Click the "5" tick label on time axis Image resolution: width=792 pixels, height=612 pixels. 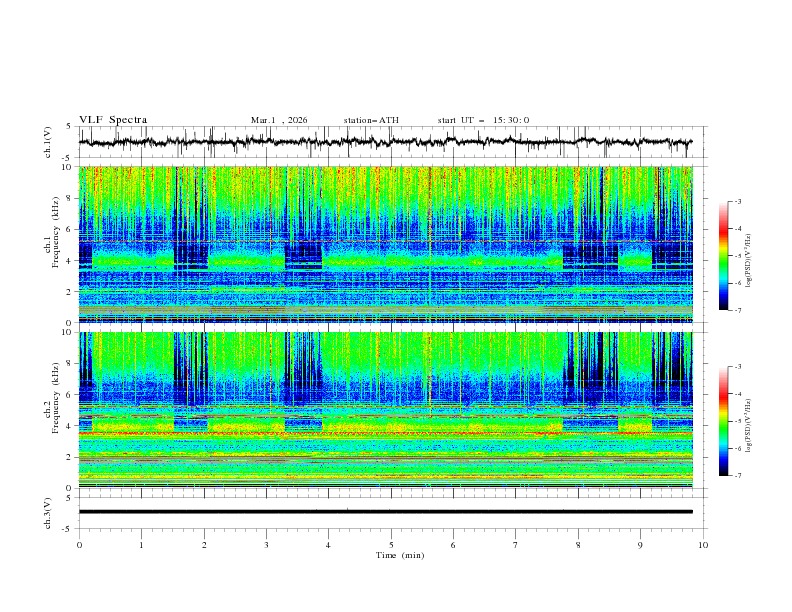pos(391,545)
